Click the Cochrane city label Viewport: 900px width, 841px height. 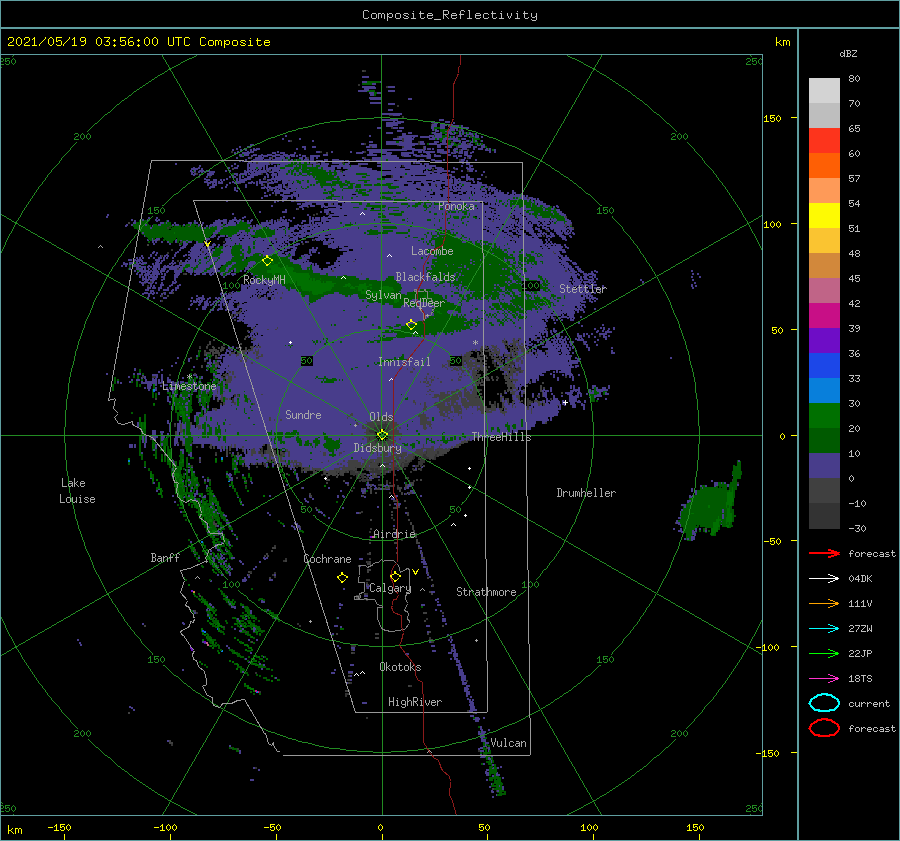pyautogui.click(x=327, y=559)
